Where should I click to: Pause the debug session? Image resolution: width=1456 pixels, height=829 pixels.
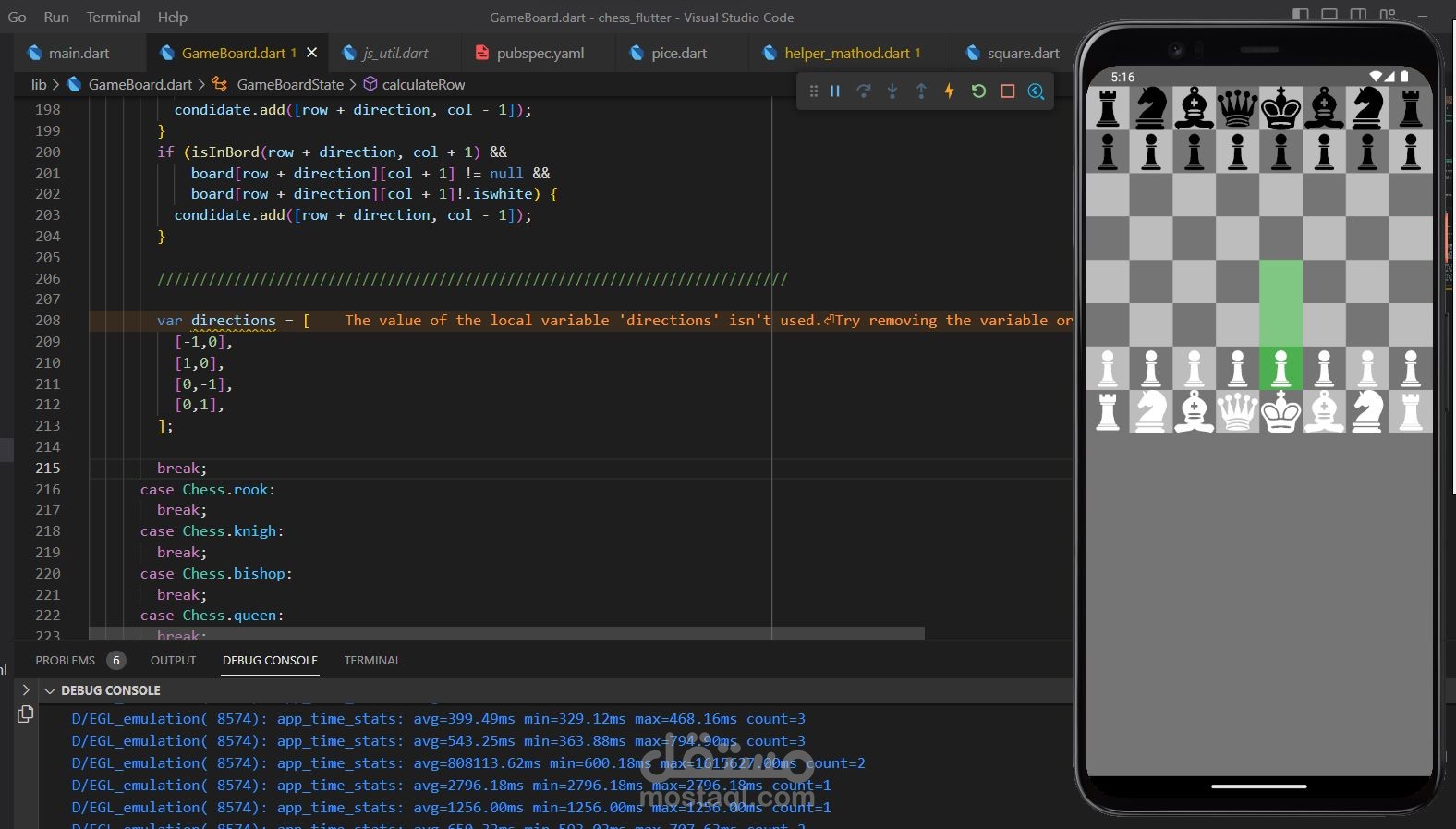(835, 91)
